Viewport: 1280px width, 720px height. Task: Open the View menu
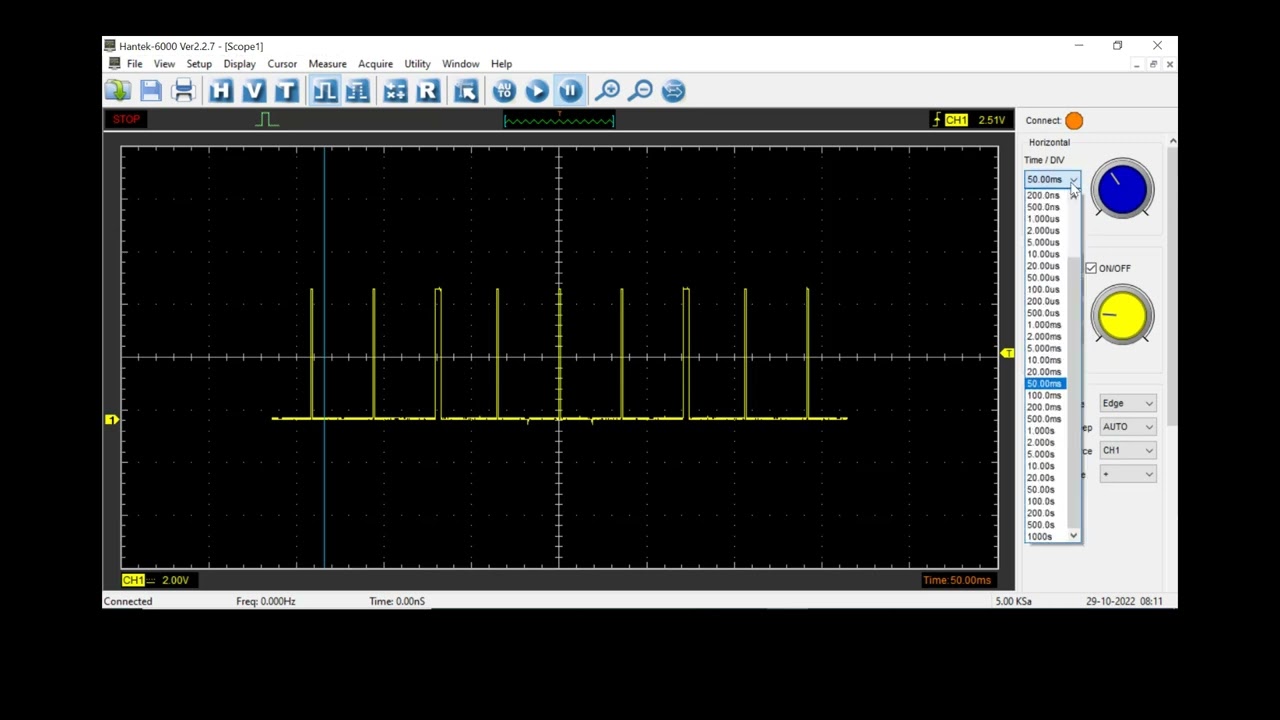[x=164, y=64]
